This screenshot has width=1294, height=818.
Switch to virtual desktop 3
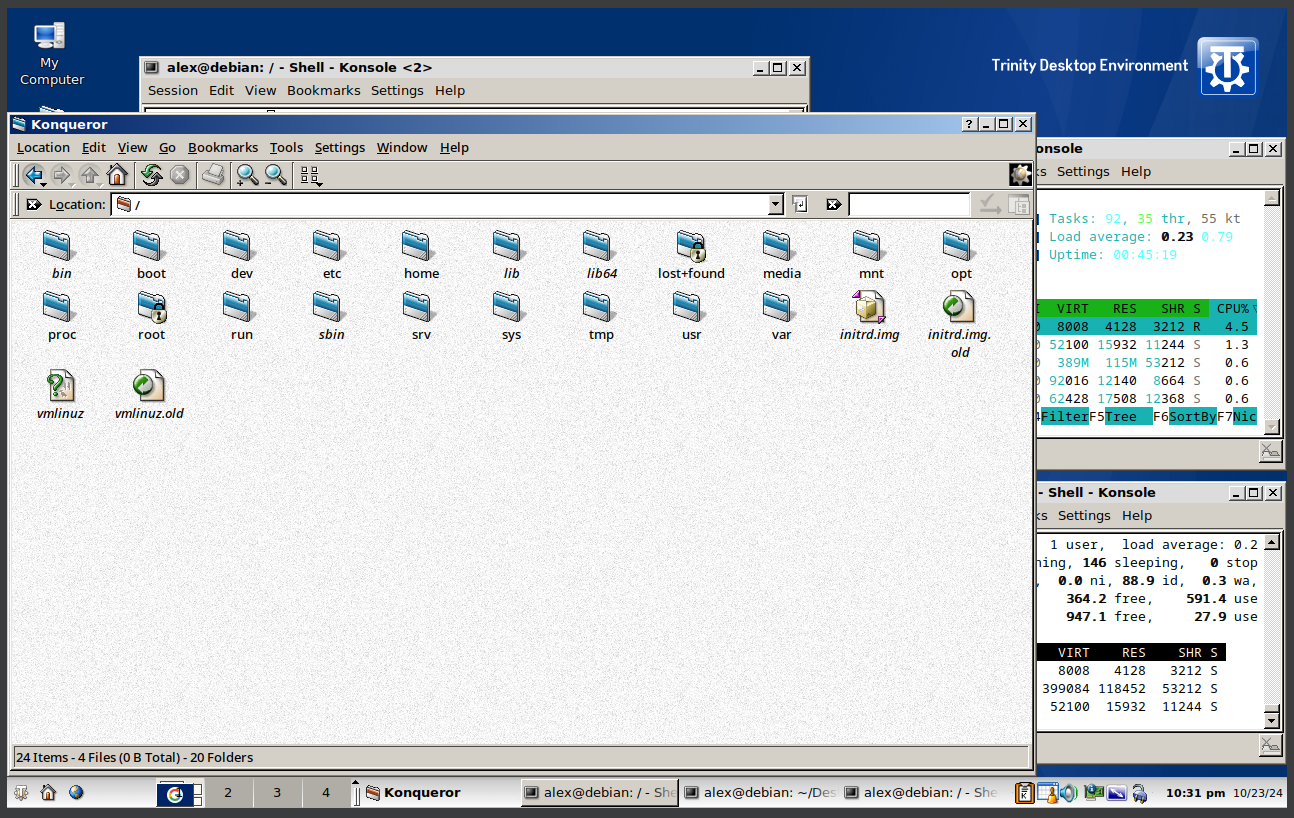[277, 793]
